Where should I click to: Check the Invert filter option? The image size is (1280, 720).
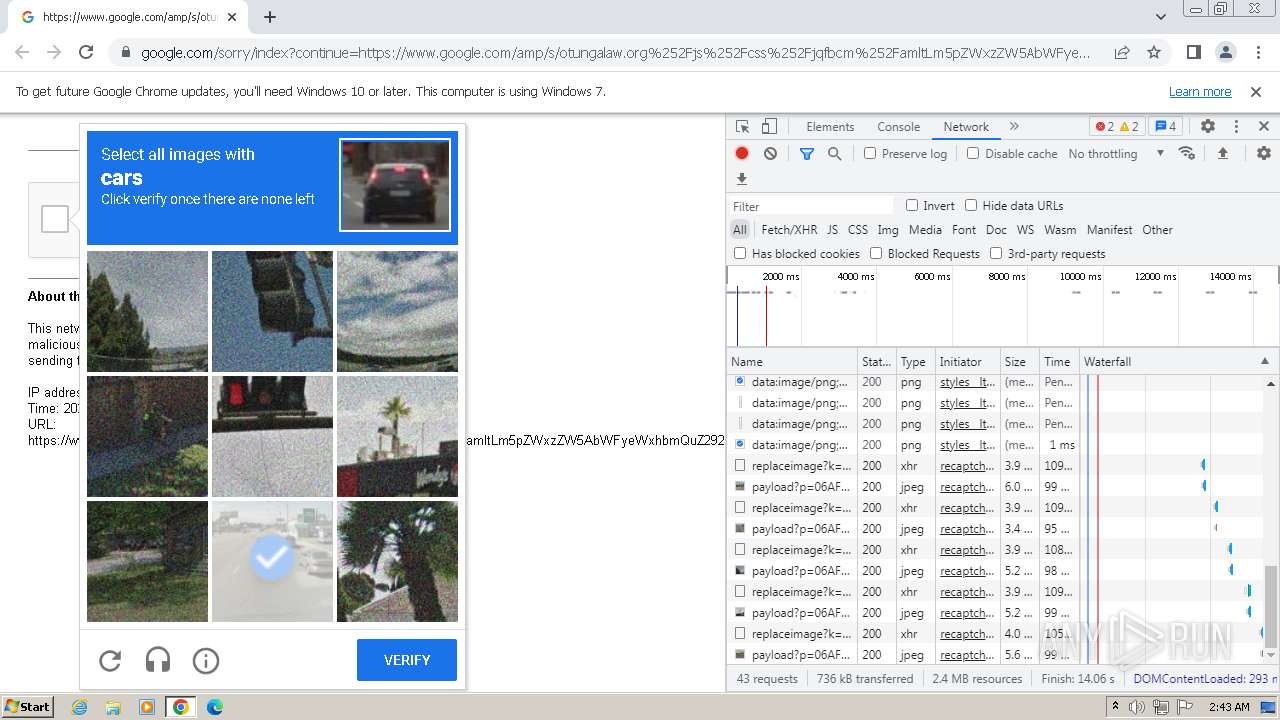pyautogui.click(x=912, y=205)
